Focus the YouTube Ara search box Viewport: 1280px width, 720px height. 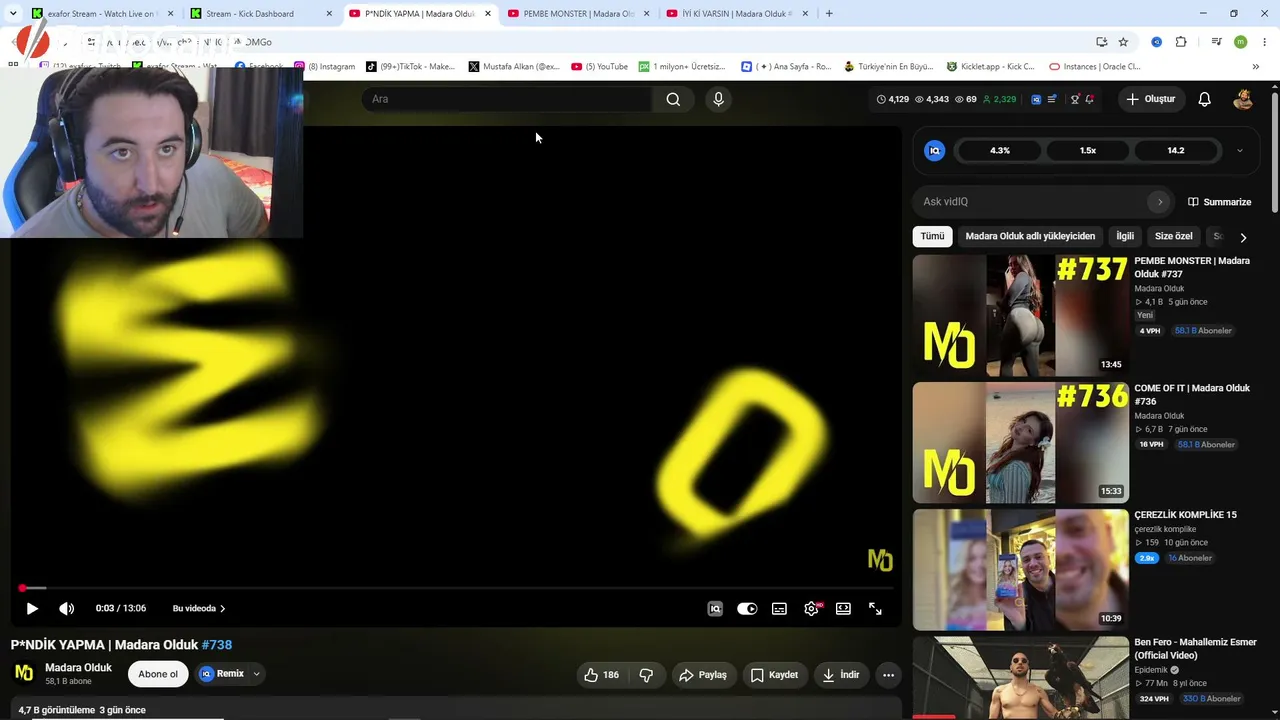pyautogui.click(x=507, y=99)
